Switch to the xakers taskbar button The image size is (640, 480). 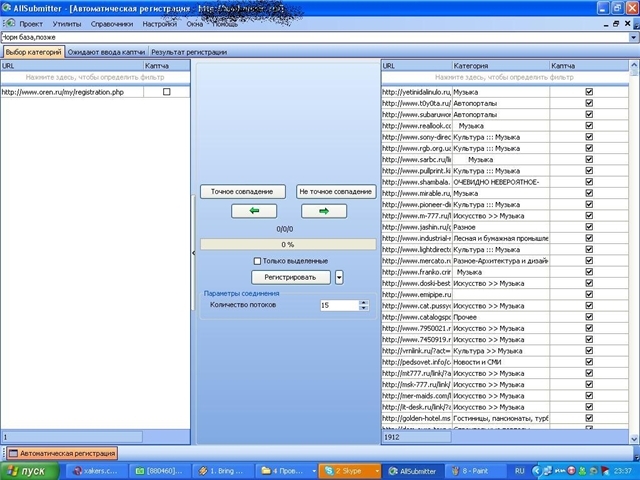point(96,471)
